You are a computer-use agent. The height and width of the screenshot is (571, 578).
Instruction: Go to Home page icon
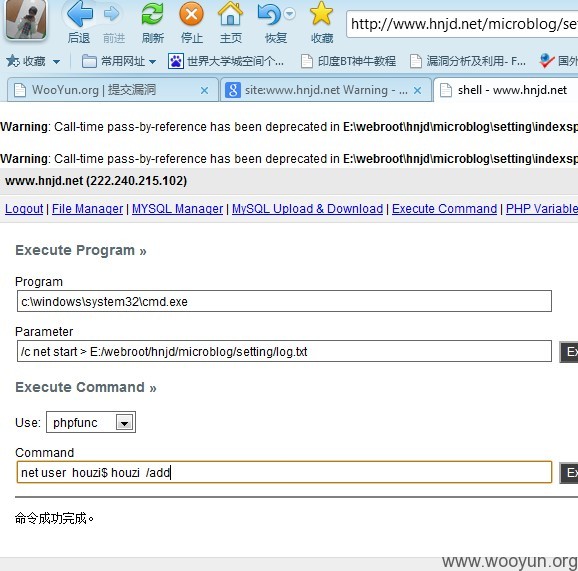coord(230,14)
